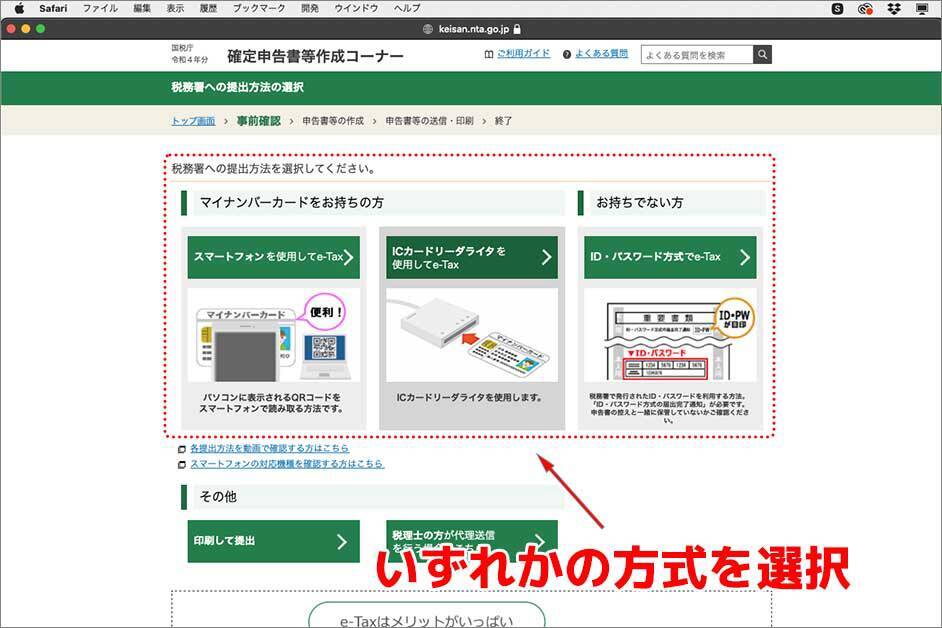Screen dimensions: 942x628
Task: Click the search magnifier icon button
Action: 762,55
